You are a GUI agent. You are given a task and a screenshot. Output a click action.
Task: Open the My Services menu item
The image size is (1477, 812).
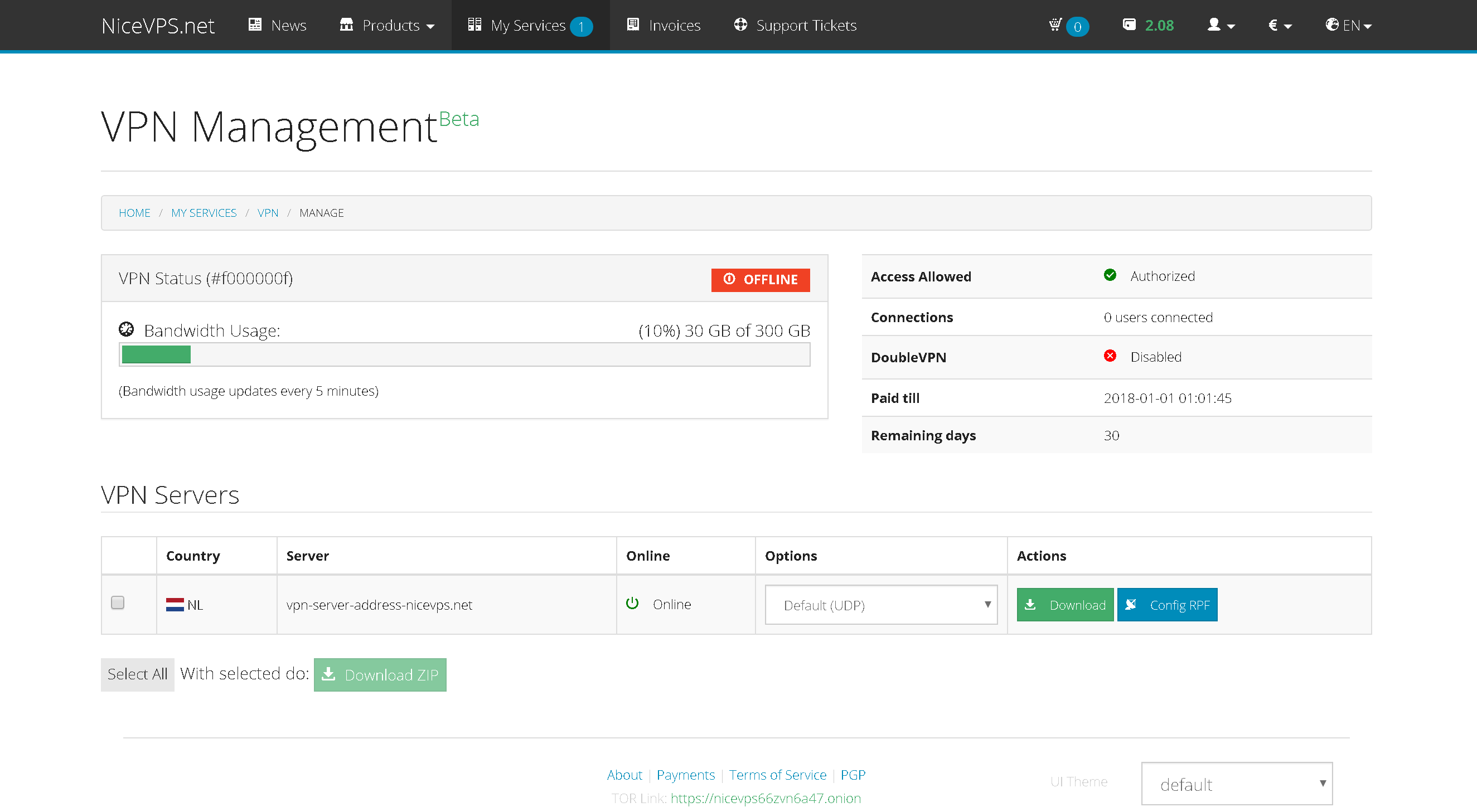(527, 25)
